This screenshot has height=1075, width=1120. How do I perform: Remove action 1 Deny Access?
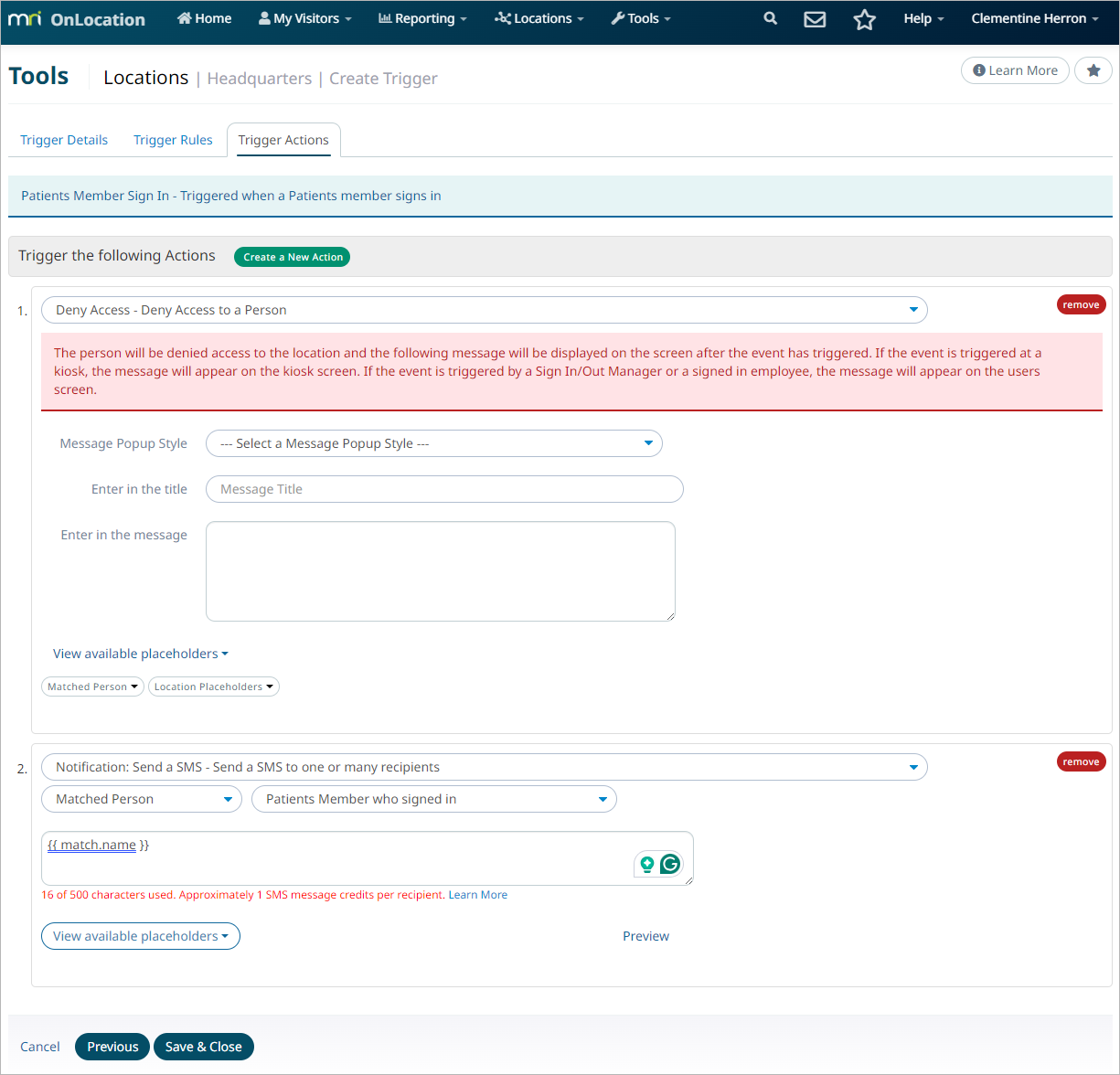(1081, 304)
